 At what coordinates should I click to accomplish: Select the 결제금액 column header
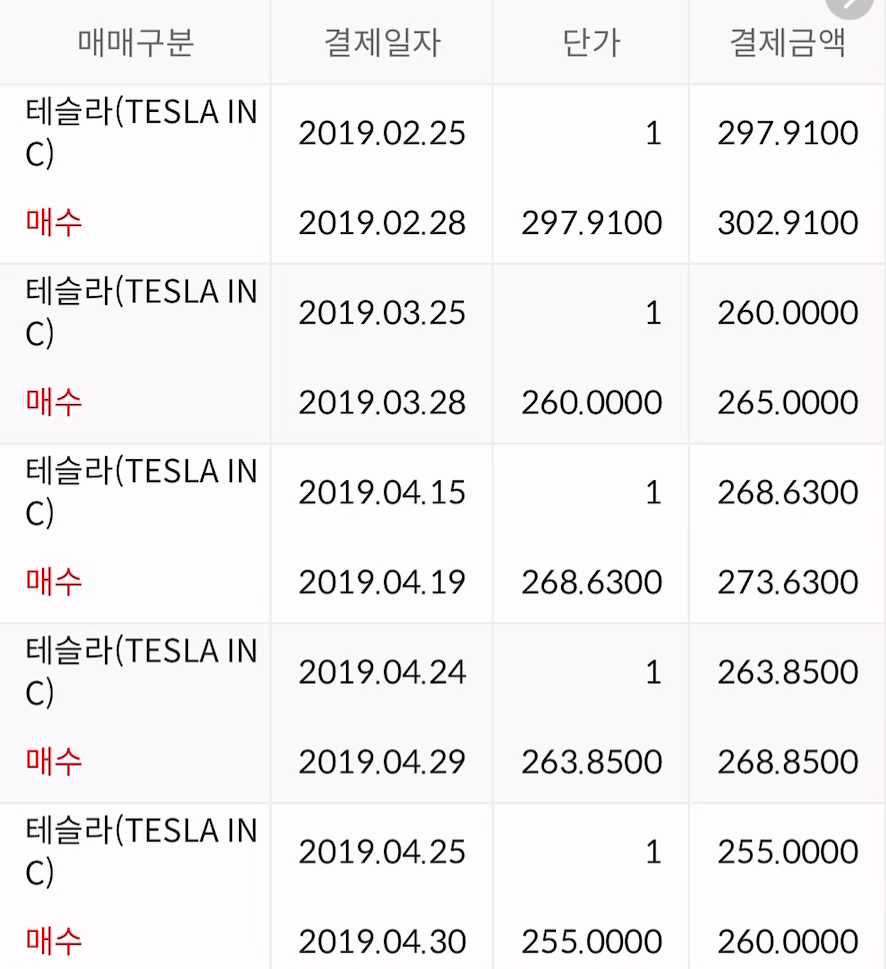pyautogui.click(x=787, y=42)
